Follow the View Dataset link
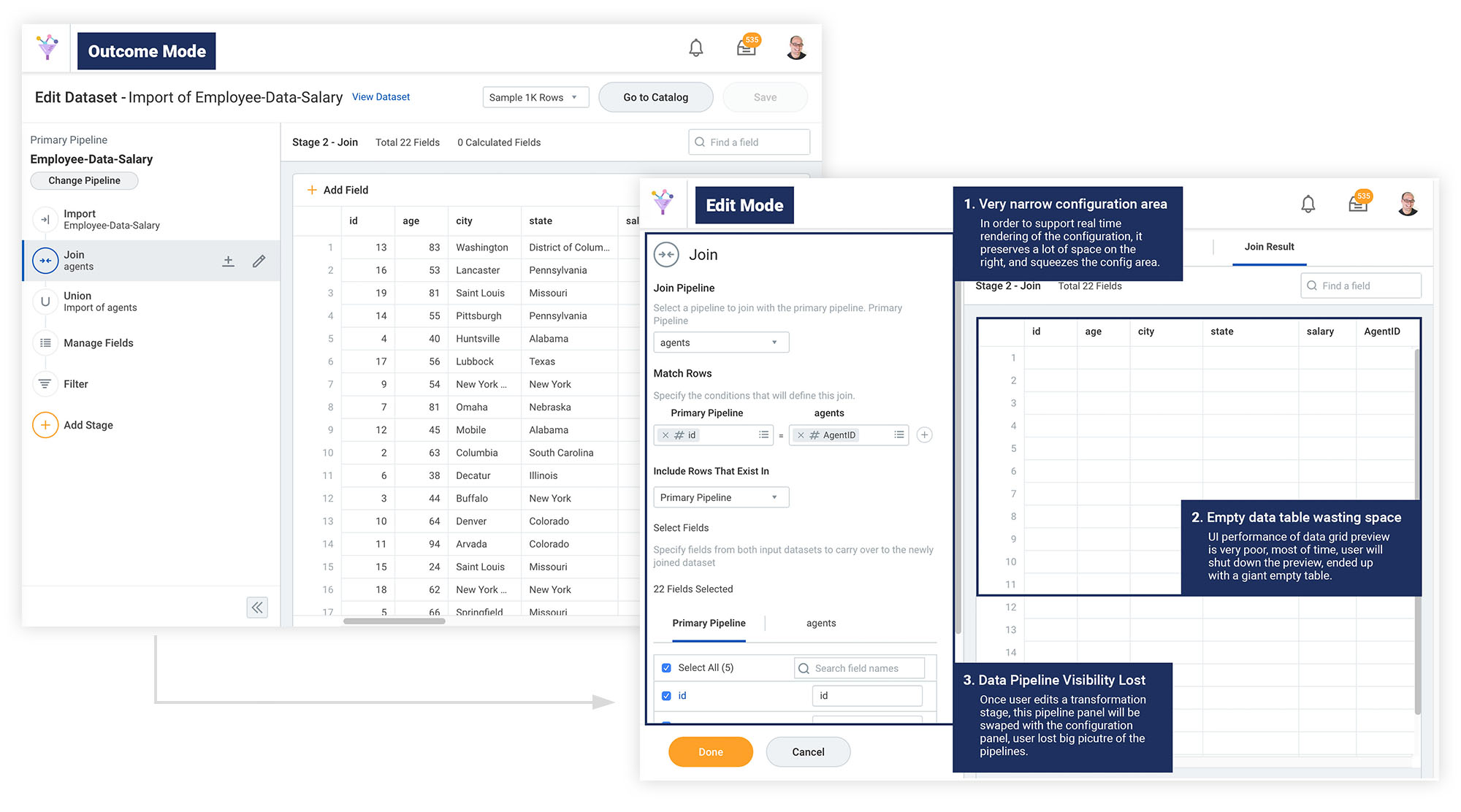Screen dimensions: 1461x812 coord(381,97)
